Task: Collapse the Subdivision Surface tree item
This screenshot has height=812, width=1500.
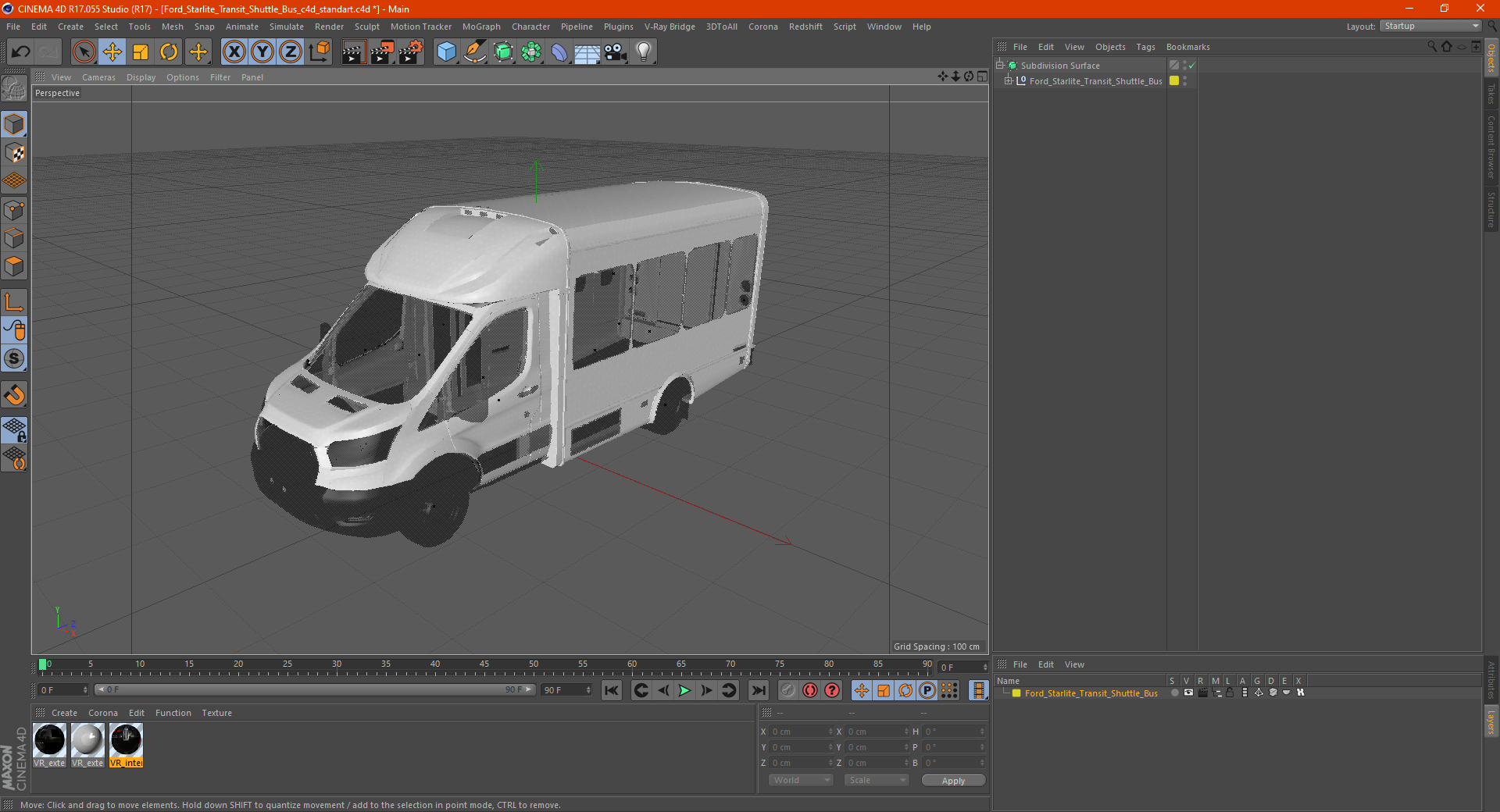Action: [1000, 66]
